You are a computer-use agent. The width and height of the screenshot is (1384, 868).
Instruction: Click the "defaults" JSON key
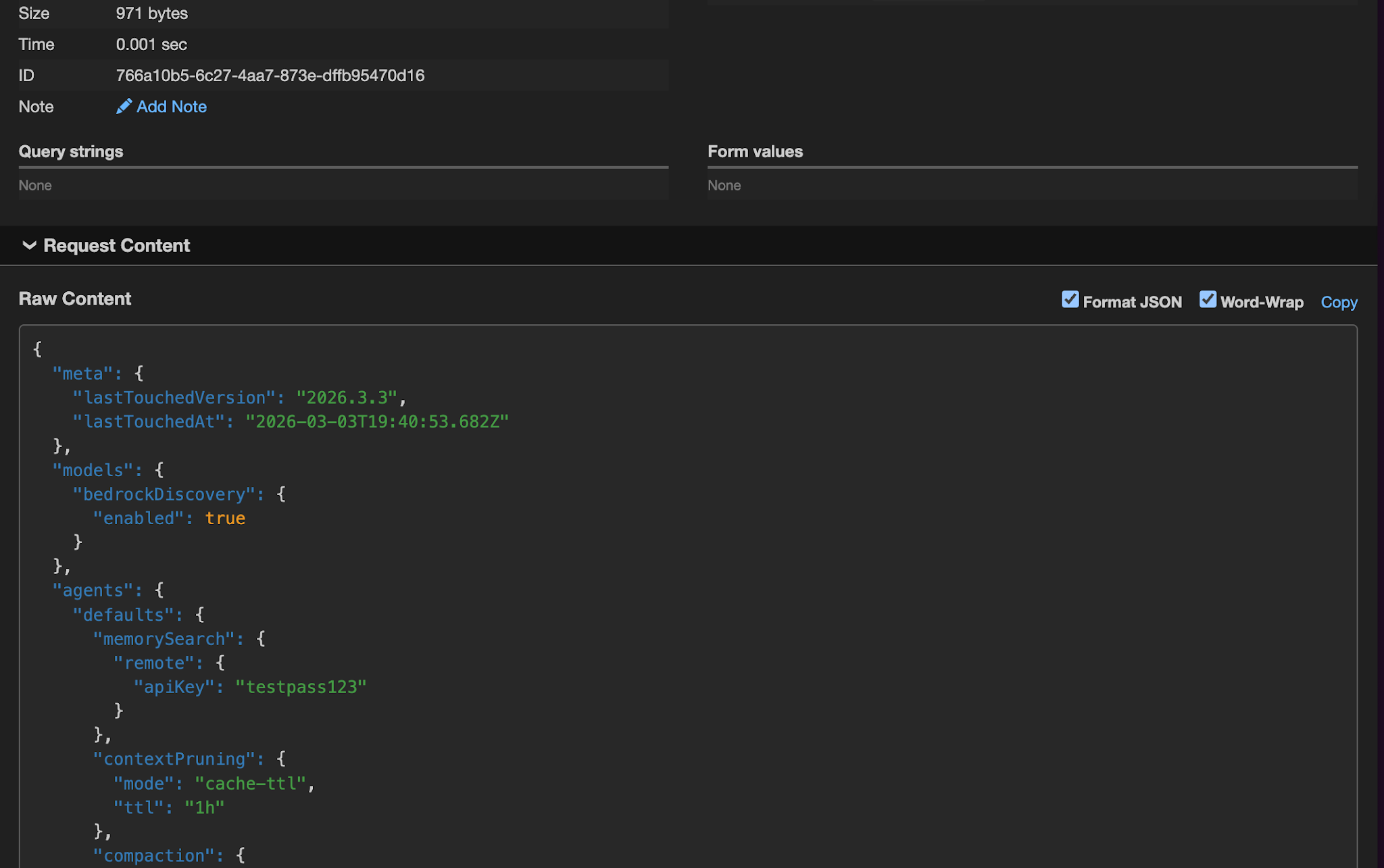point(123,615)
